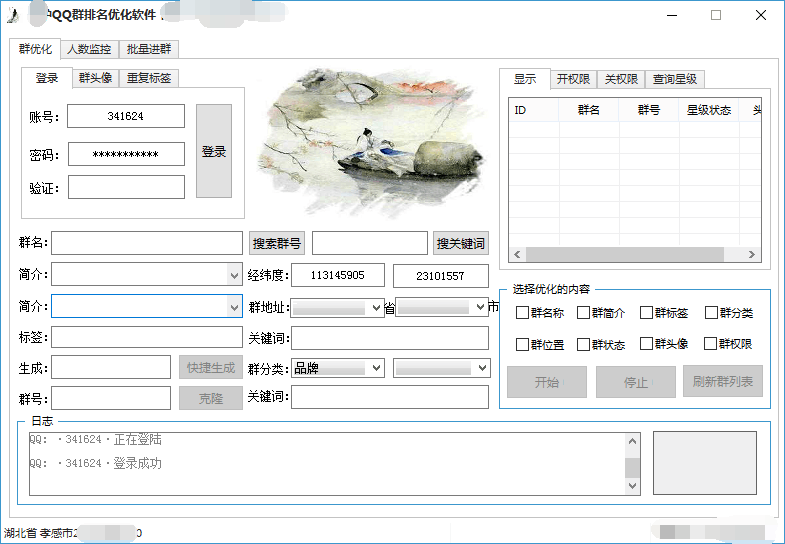
Task: Click the 搜关键词 button
Action: click(461, 243)
